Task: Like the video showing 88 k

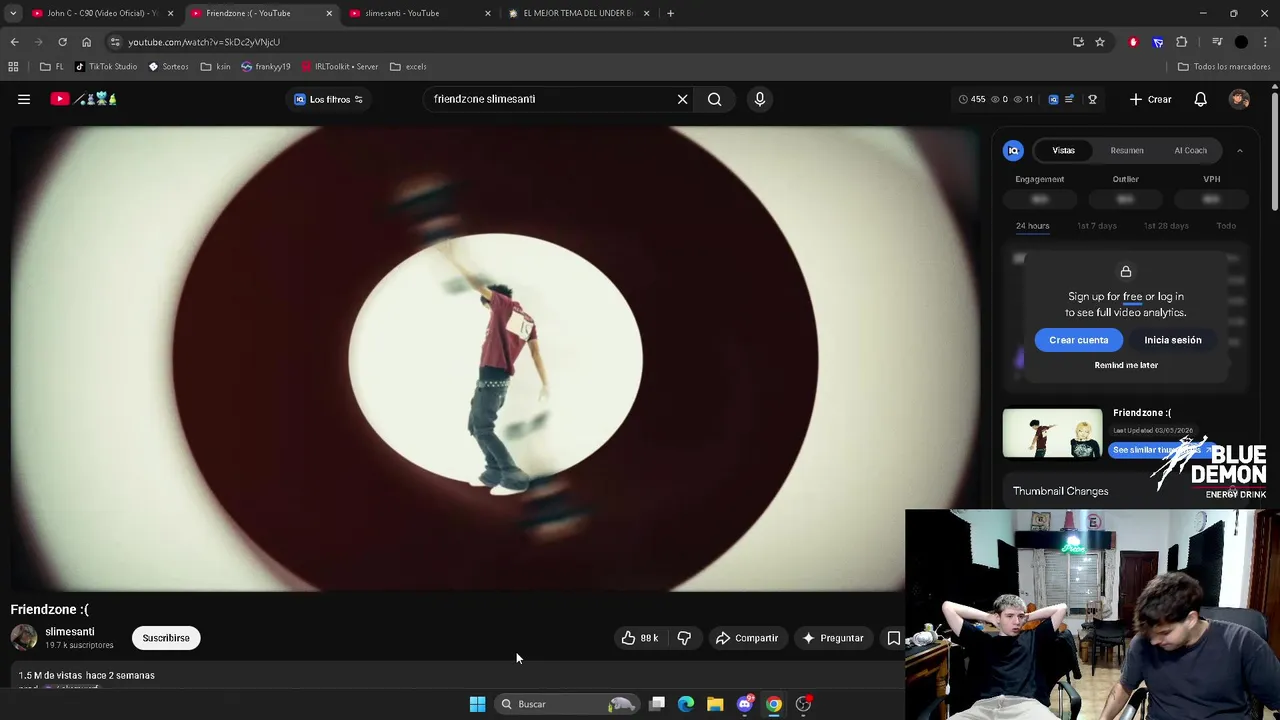Action: click(640, 638)
